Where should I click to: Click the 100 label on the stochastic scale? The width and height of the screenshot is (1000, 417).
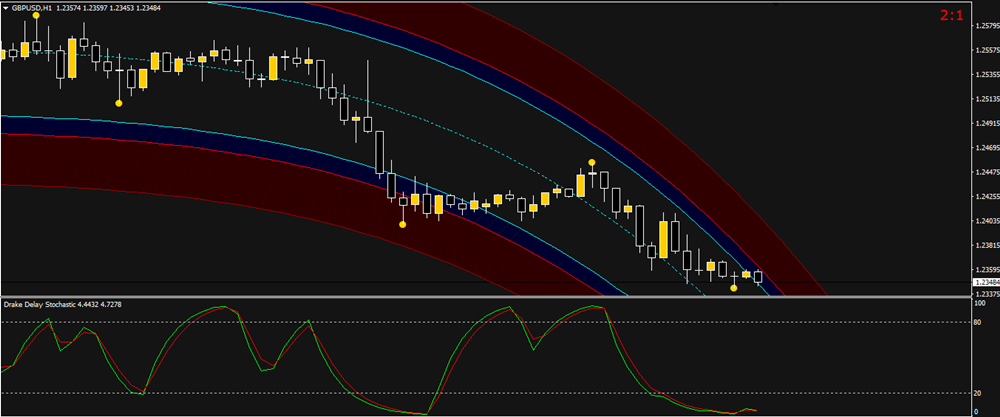coord(978,302)
